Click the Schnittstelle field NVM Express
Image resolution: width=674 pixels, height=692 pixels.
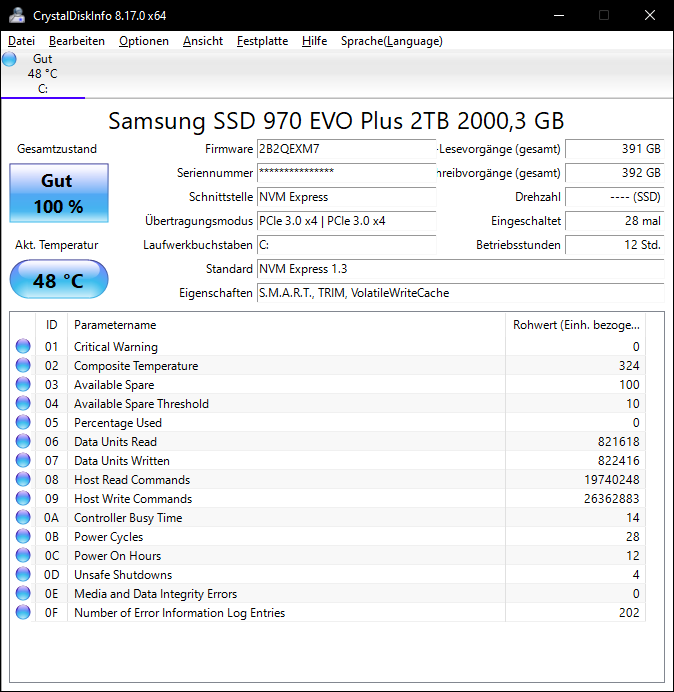click(x=346, y=197)
